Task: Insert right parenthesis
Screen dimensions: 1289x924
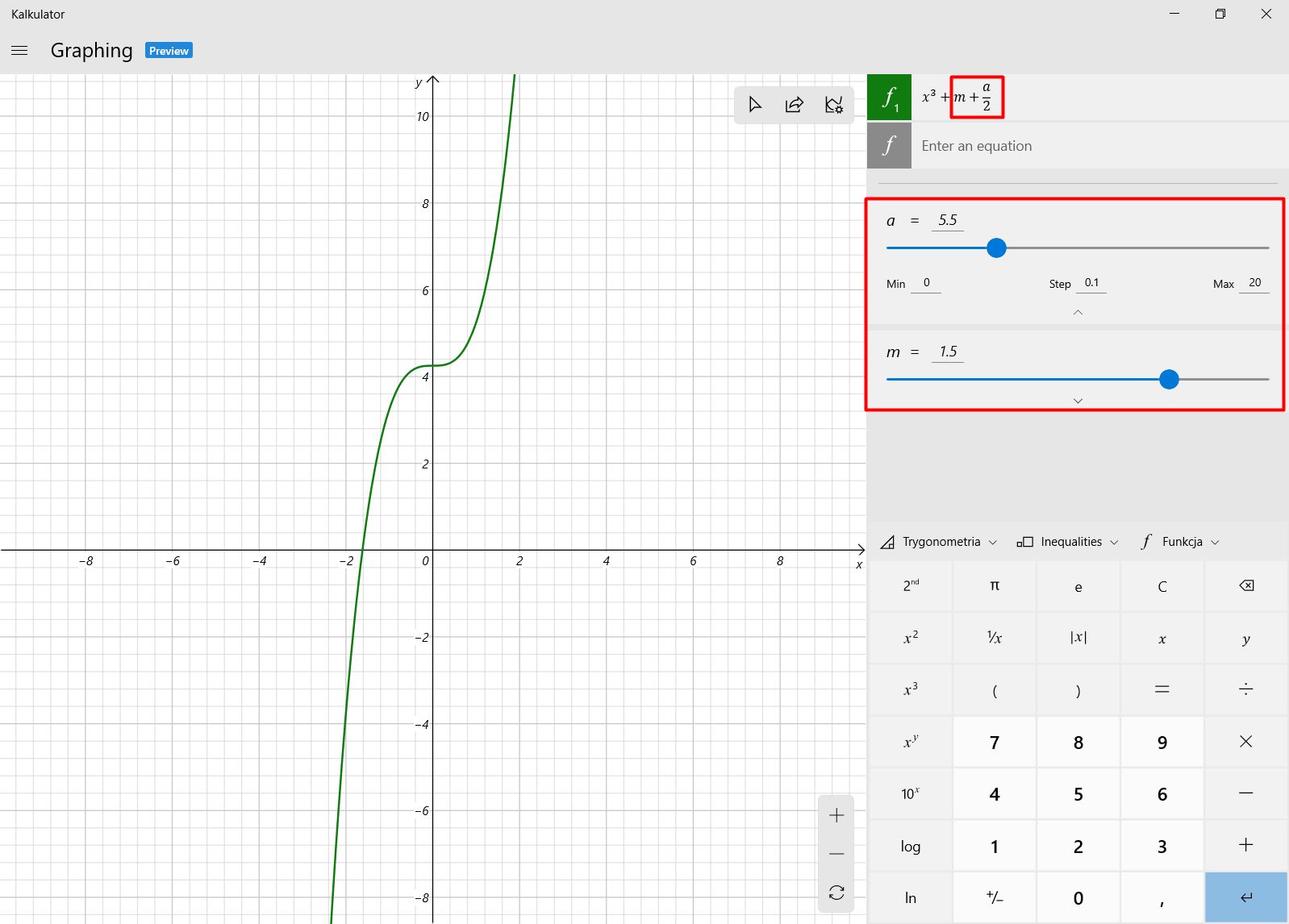Action: pos(1078,690)
